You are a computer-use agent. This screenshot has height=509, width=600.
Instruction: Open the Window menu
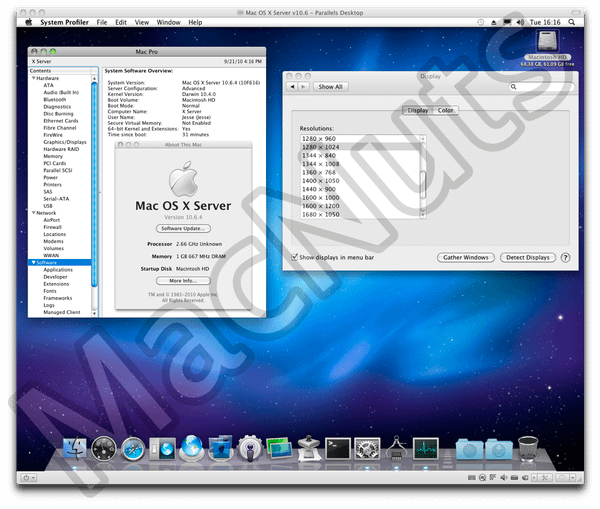coord(168,22)
